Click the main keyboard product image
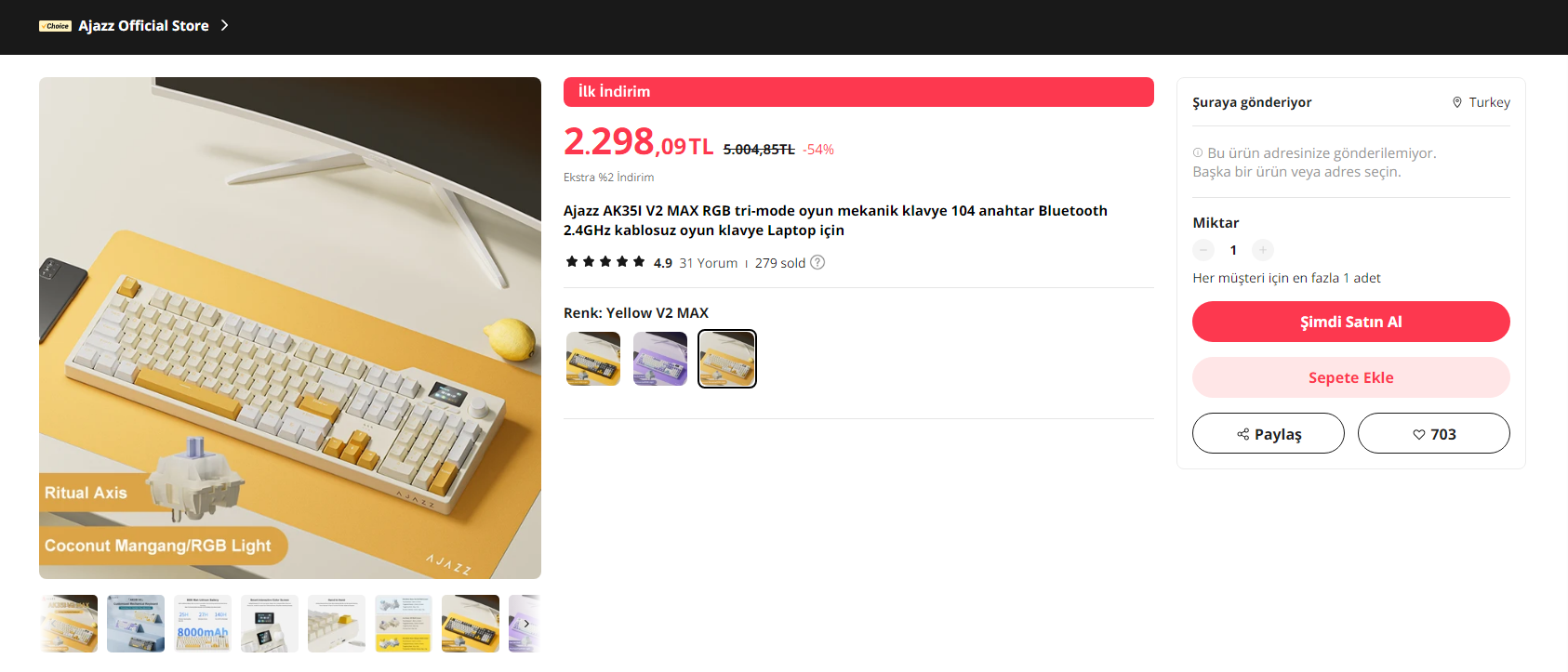Image resolution: width=1568 pixels, height=672 pixels. pyautogui.click(x=290, y=328)
